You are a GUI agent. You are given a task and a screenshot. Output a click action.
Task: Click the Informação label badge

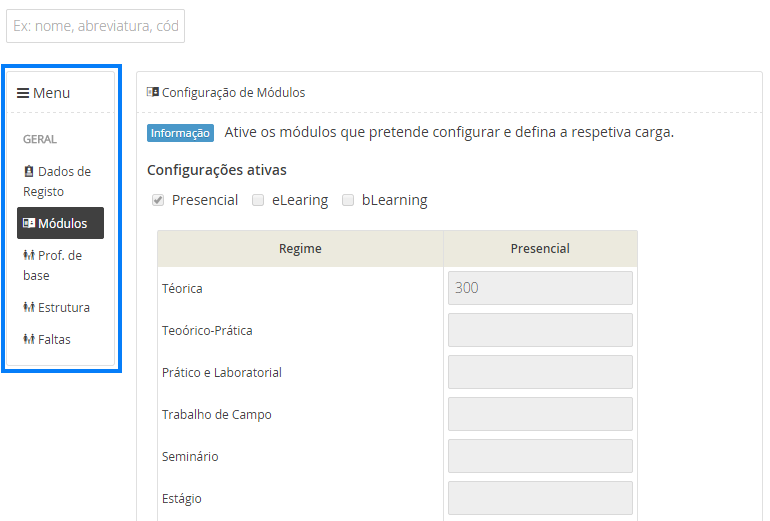click(x=180, y=133)
